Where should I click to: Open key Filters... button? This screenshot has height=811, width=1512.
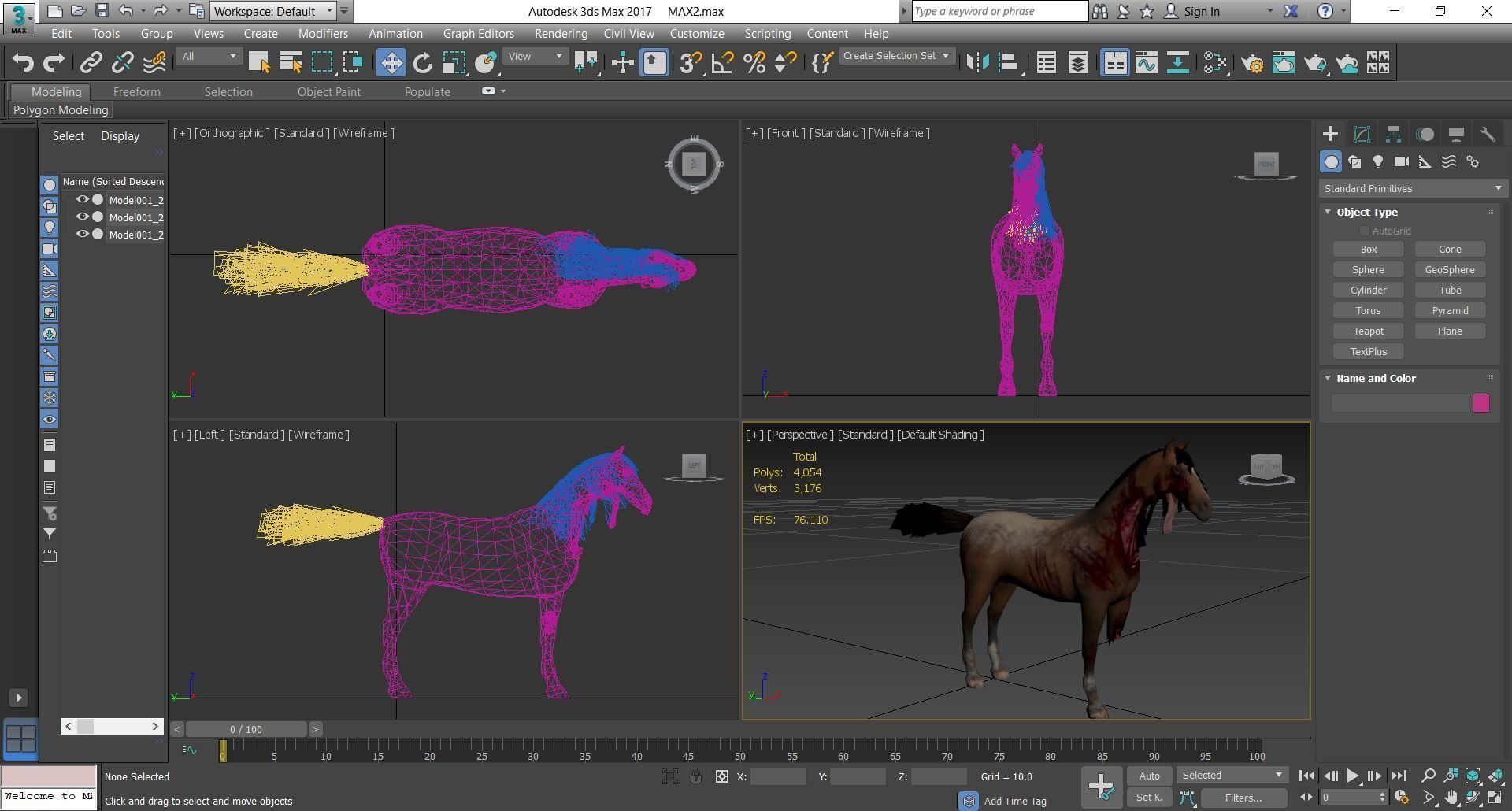pyautogui.click(x=1243, y=798)
